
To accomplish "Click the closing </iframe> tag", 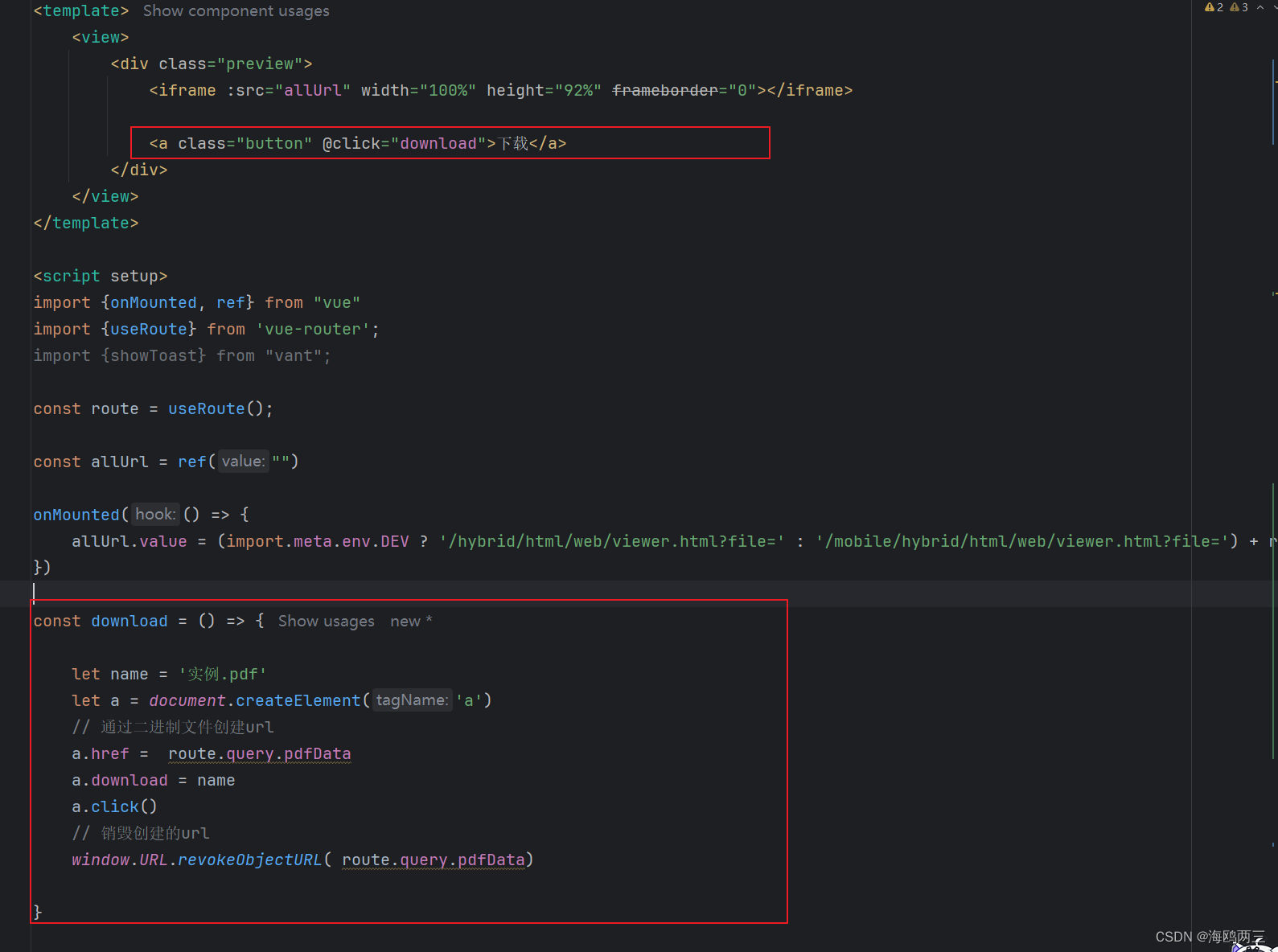I will click(810, 91).
